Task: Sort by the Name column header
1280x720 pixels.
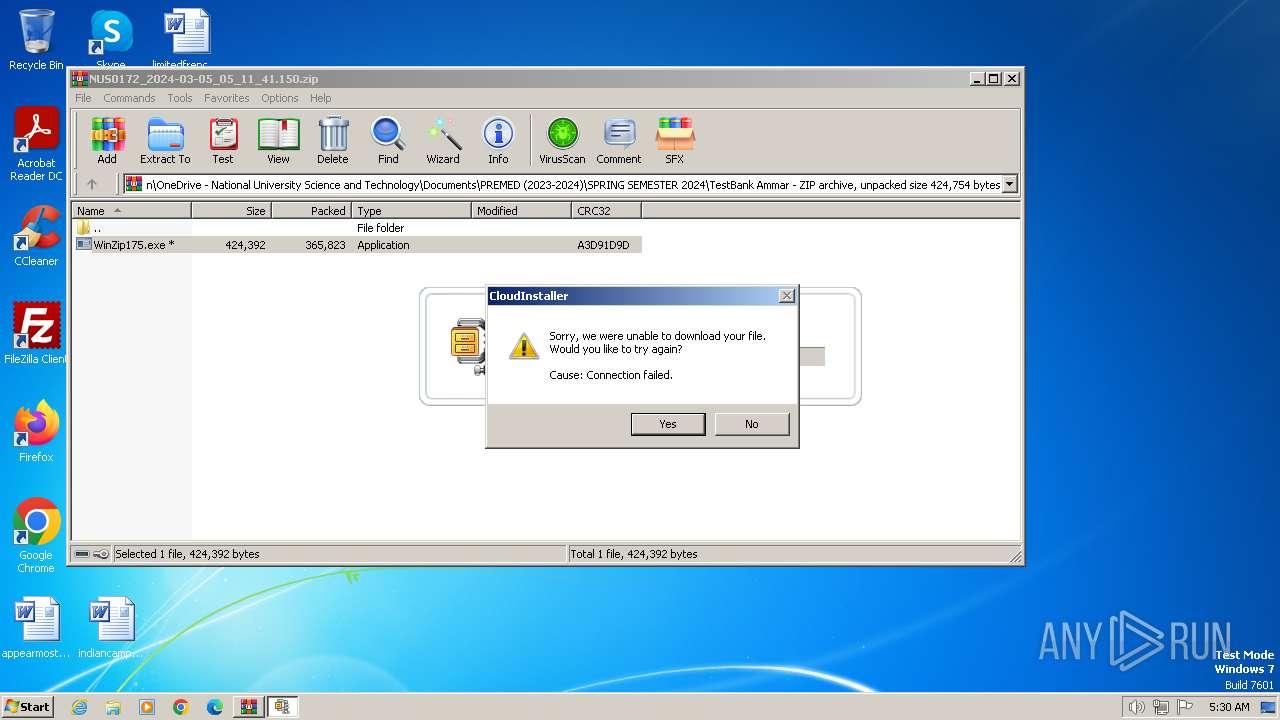Action: pyautogui.click(x=131, y=211)
